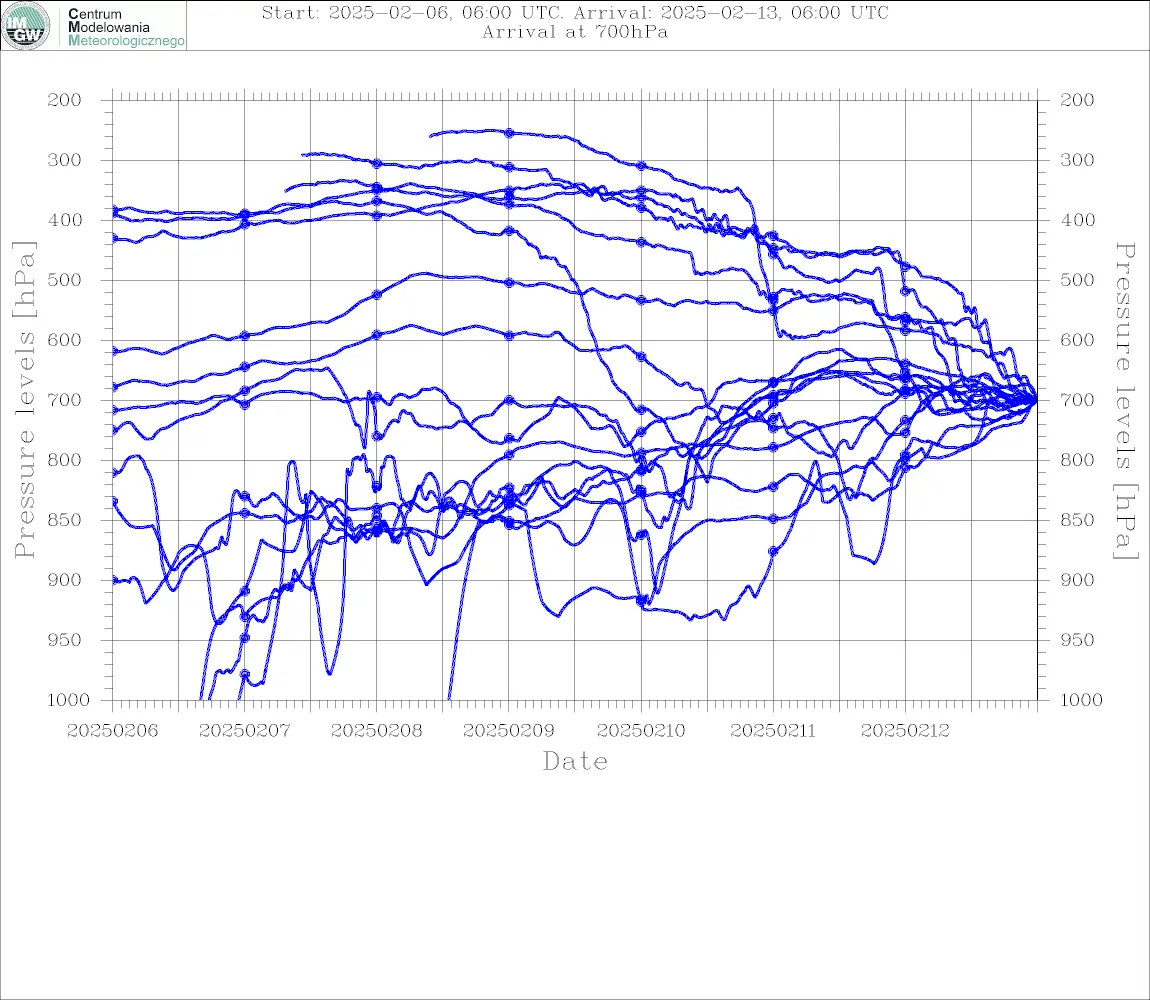Click the right axis value 700
This screenshot has width=1150, height=1000.
pyautogui.click(x=1077, y=401)
